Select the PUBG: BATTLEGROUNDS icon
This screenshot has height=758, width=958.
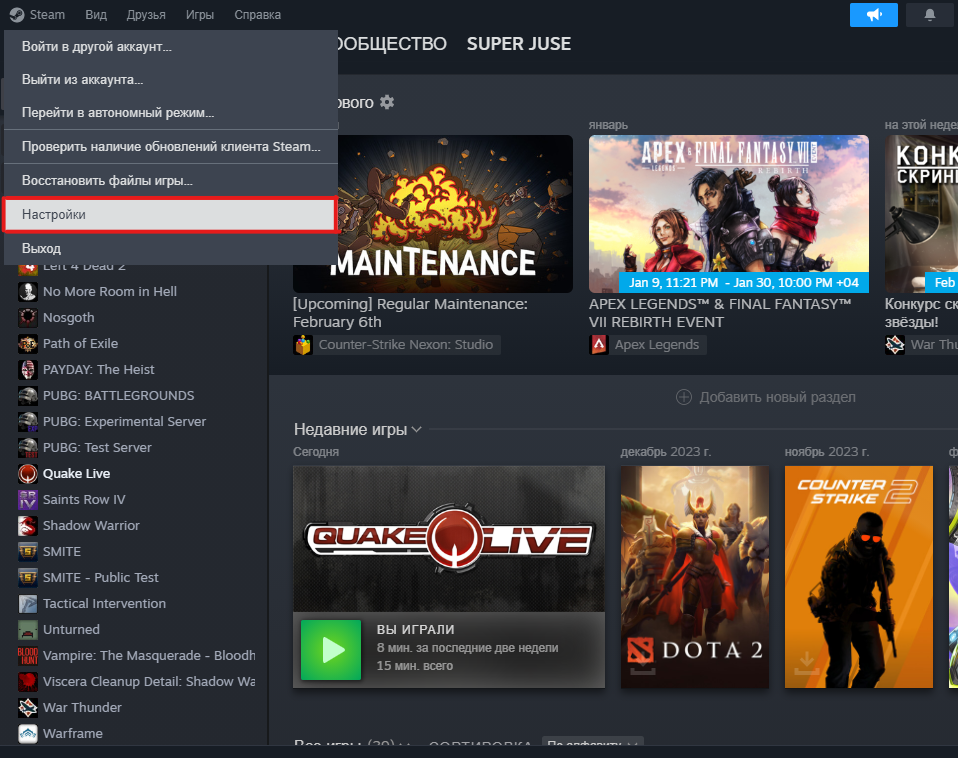point(27,396)
